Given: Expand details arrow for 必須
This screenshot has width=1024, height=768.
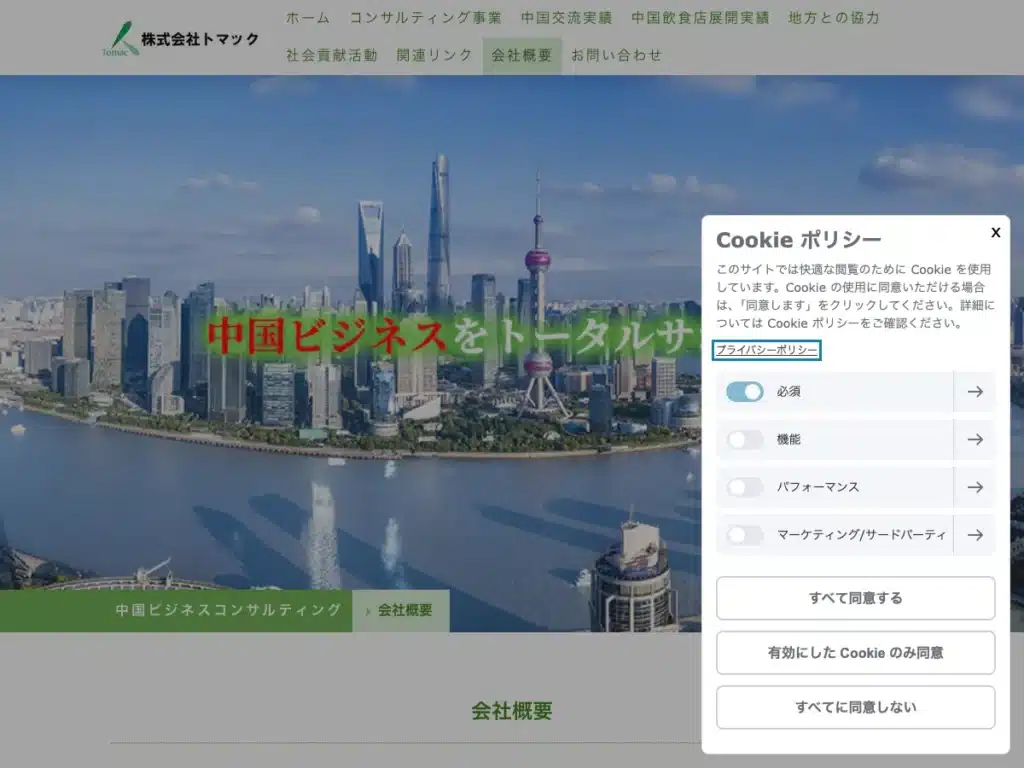Looking at the screenshot, I should 975,392.
